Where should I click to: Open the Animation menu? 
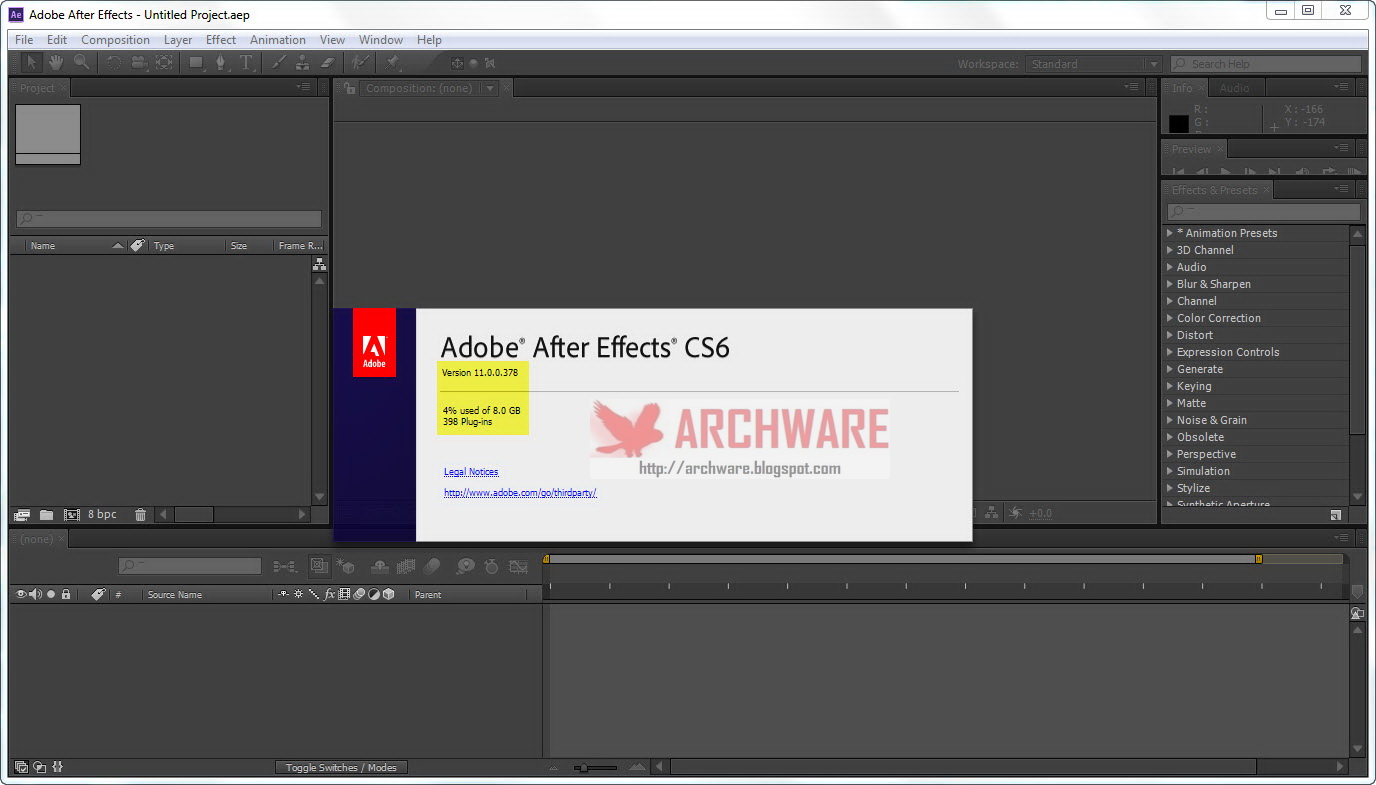(x=278, y=40)
